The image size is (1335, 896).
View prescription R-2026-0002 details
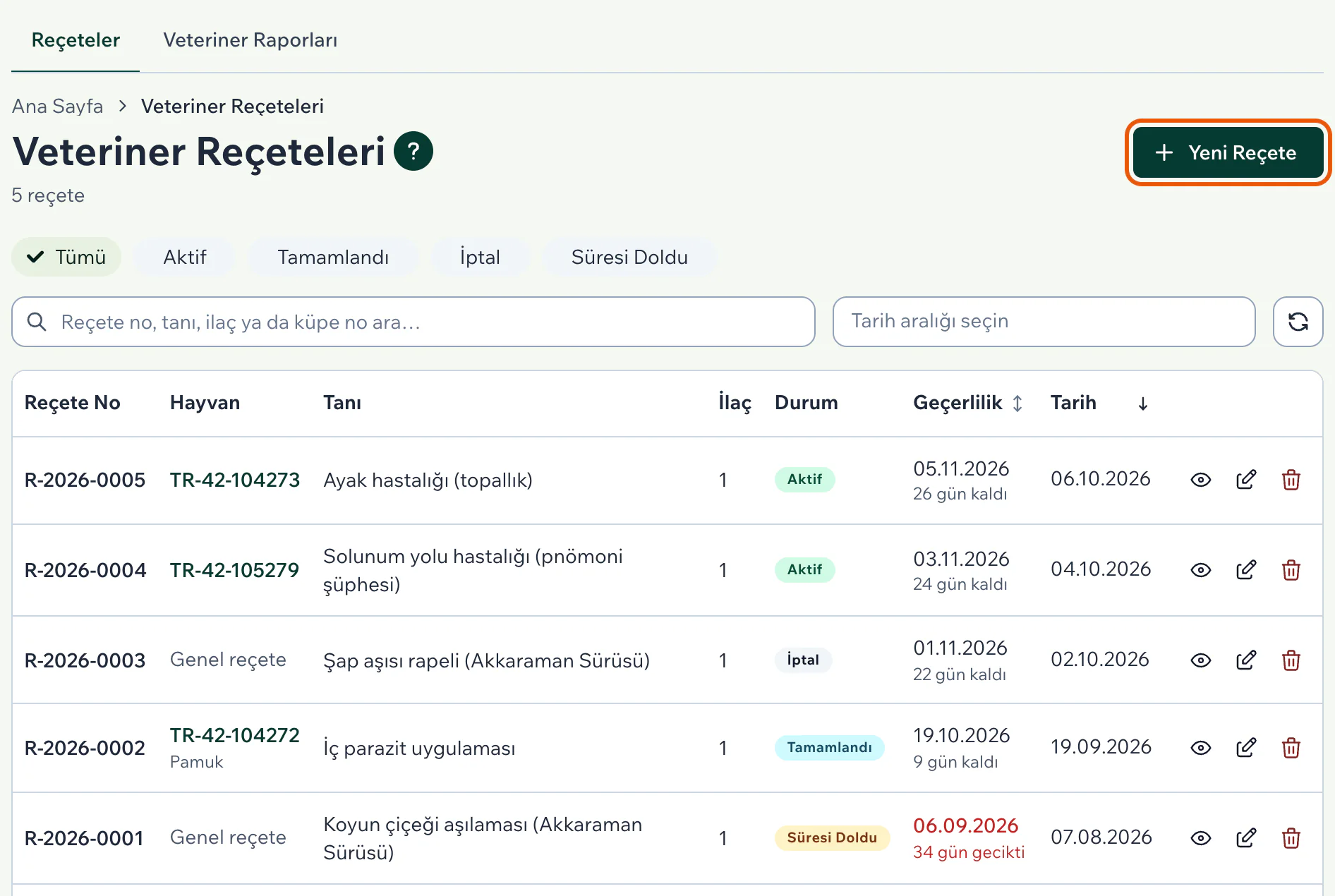[1200, 748]
